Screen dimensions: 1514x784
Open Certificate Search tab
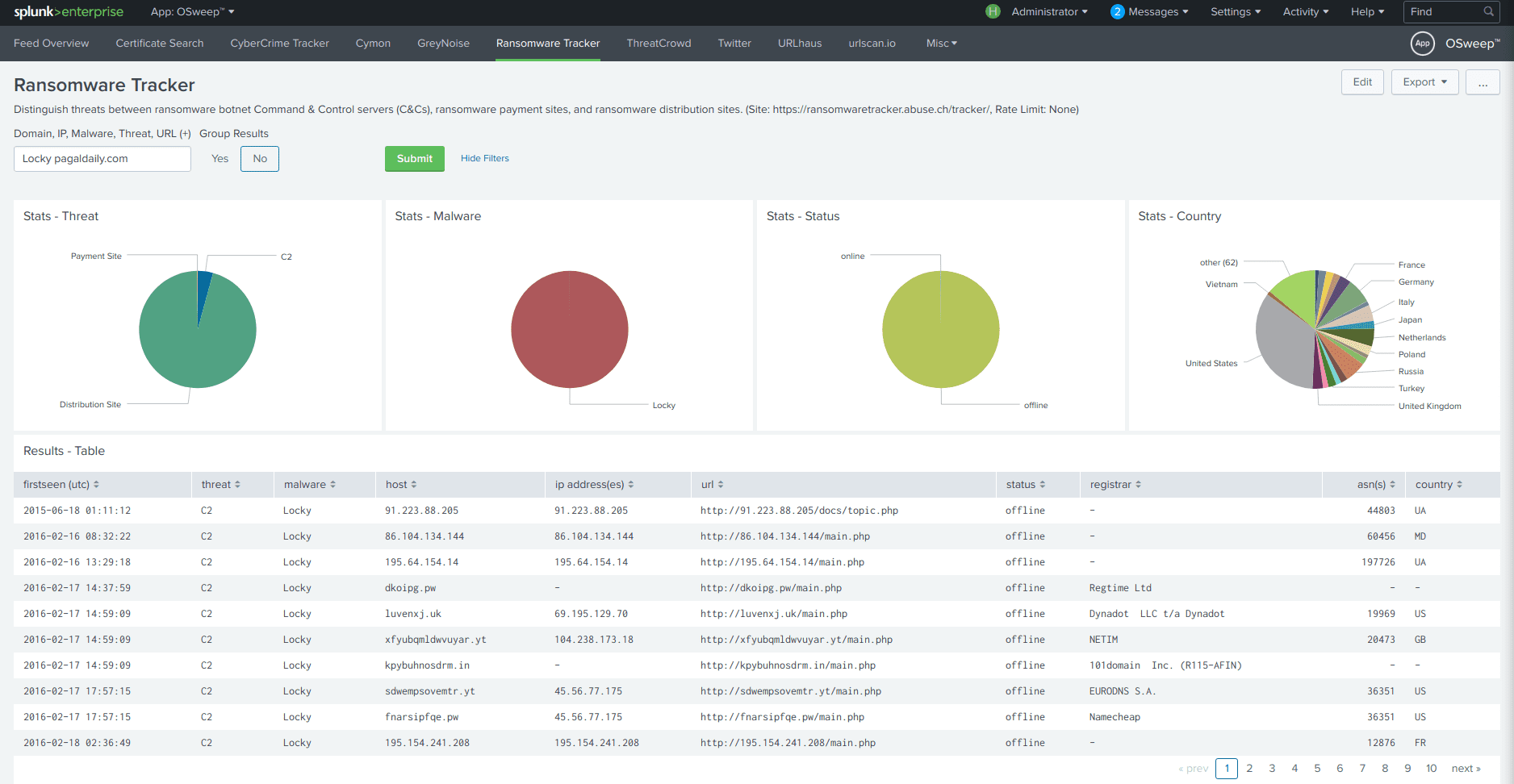coord(160,44)
